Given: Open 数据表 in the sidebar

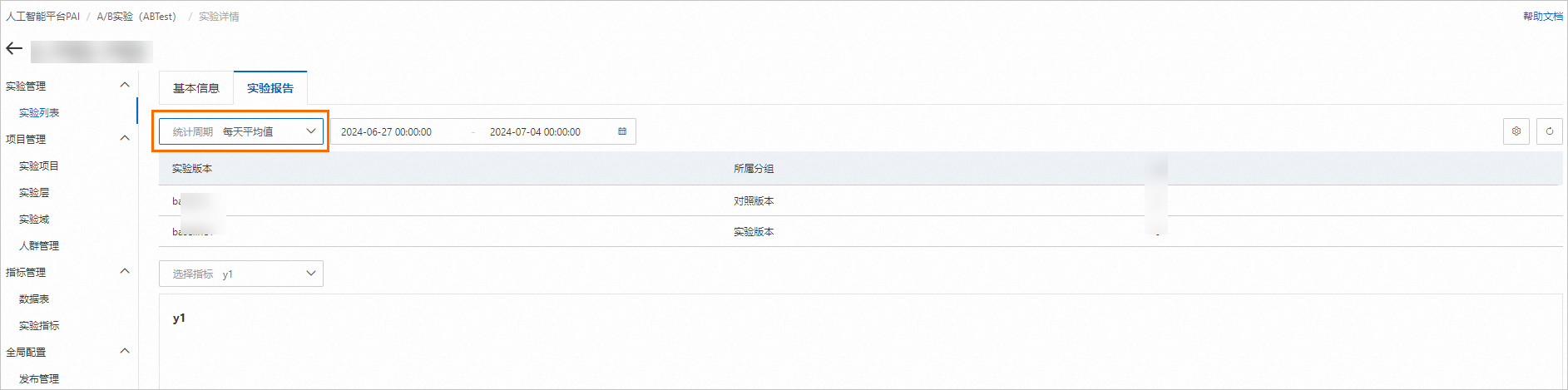Looking at the screenshot, I should click(34, 299).
